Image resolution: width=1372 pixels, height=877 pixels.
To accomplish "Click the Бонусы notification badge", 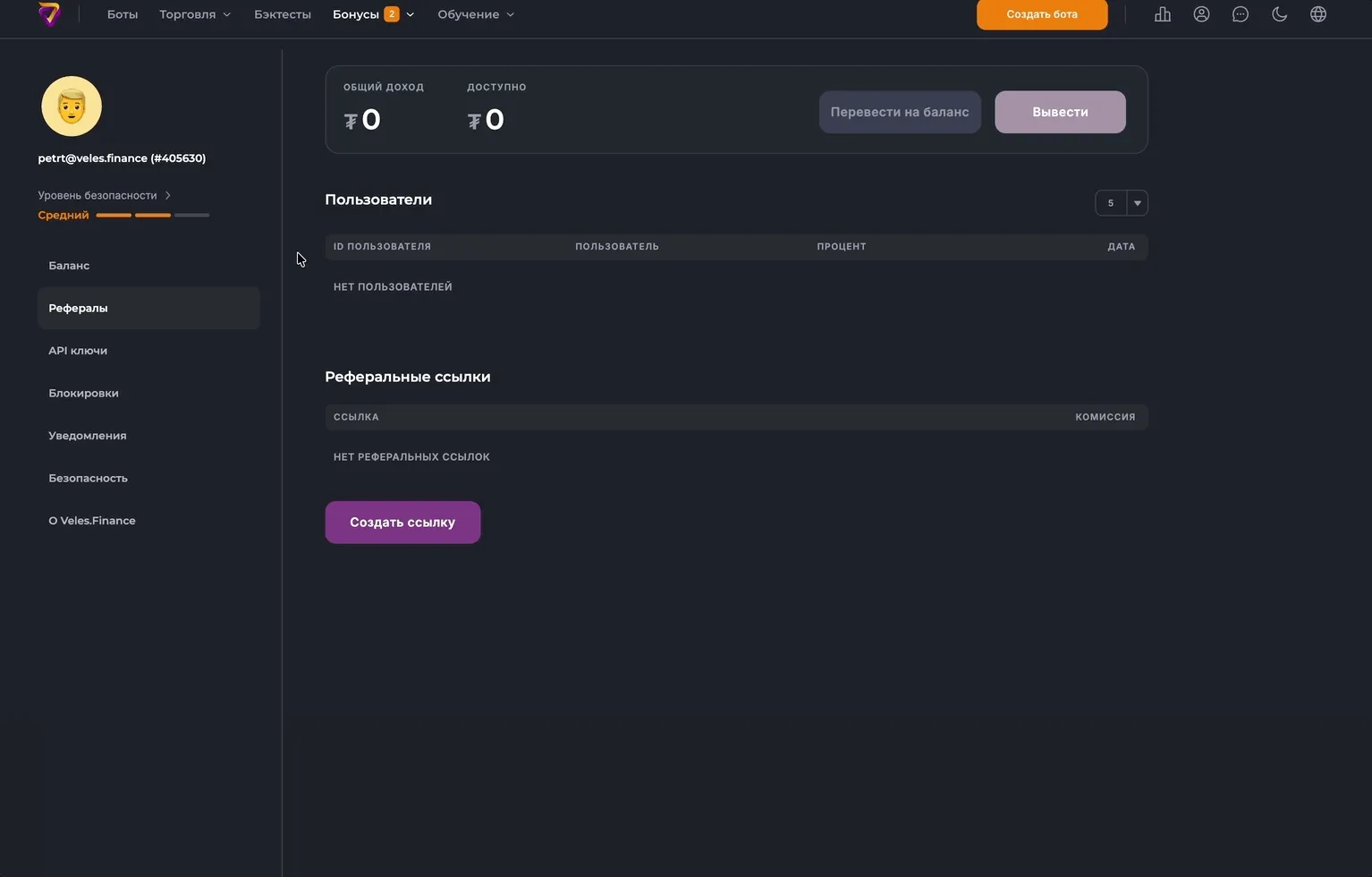I will click(x=392, y=14).
